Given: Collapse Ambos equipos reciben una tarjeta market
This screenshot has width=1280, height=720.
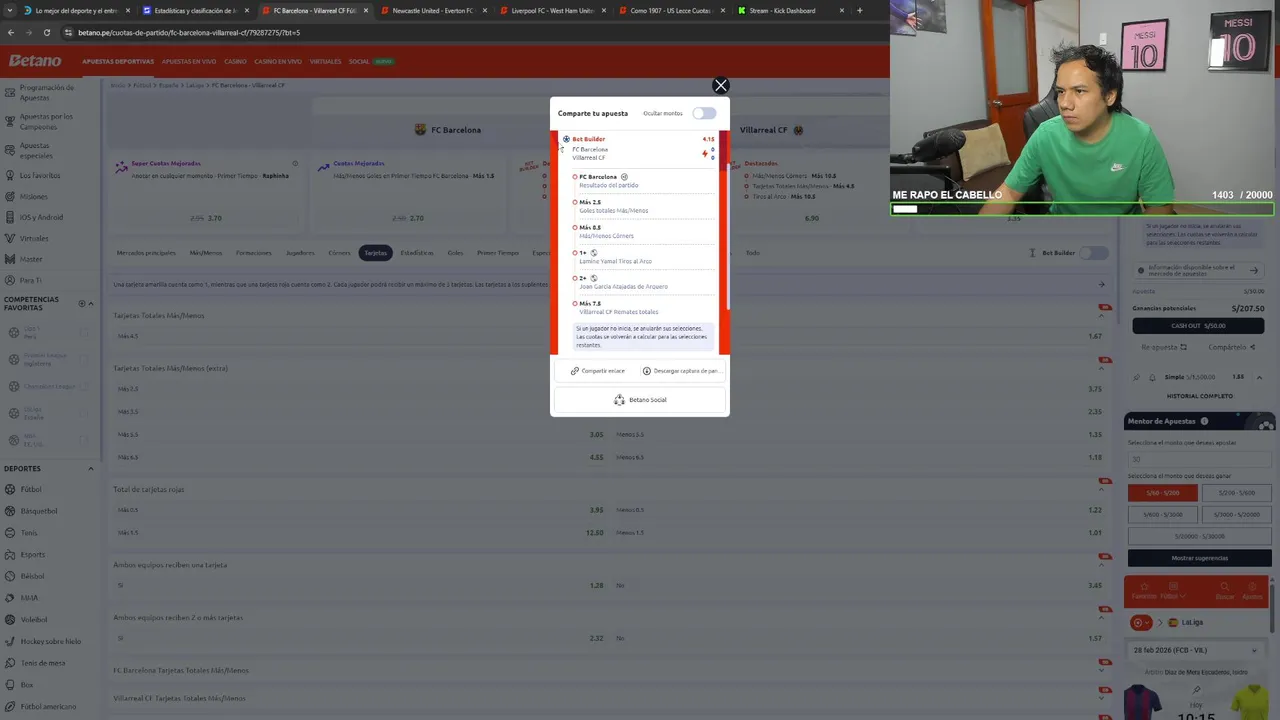Looking at the screenshot, I should (1102, 565).
